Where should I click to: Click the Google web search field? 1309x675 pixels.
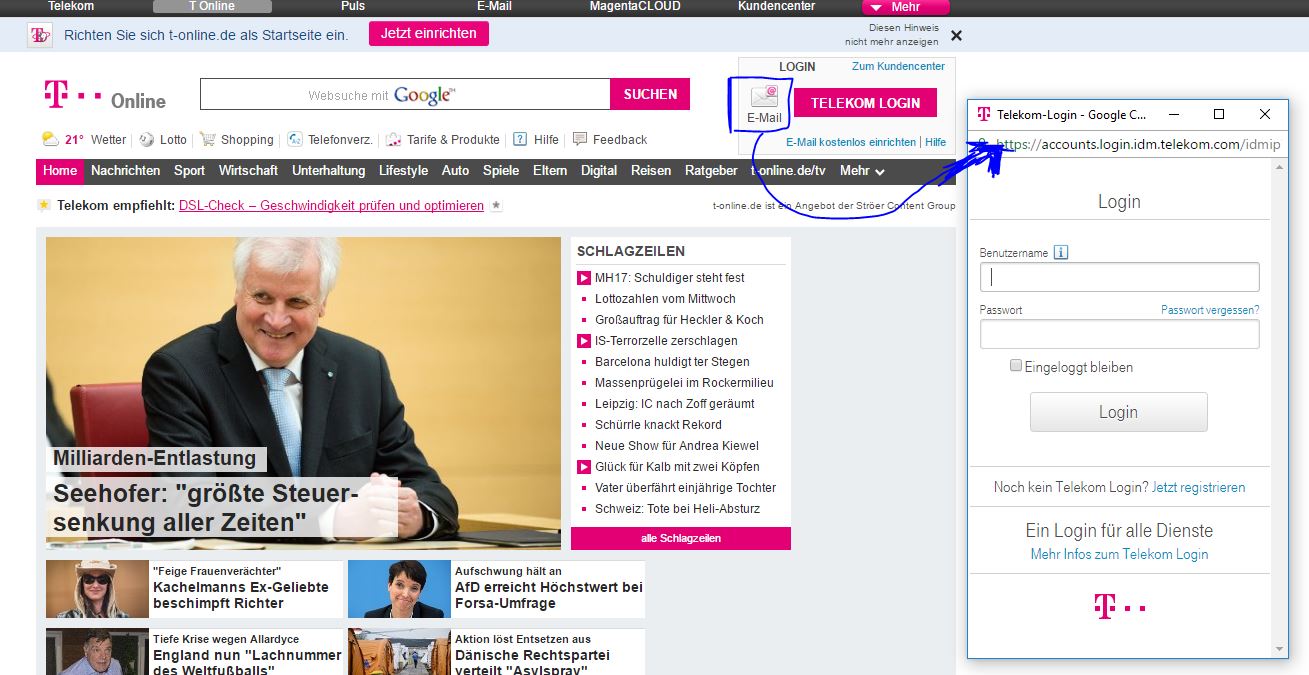(405, 94)
